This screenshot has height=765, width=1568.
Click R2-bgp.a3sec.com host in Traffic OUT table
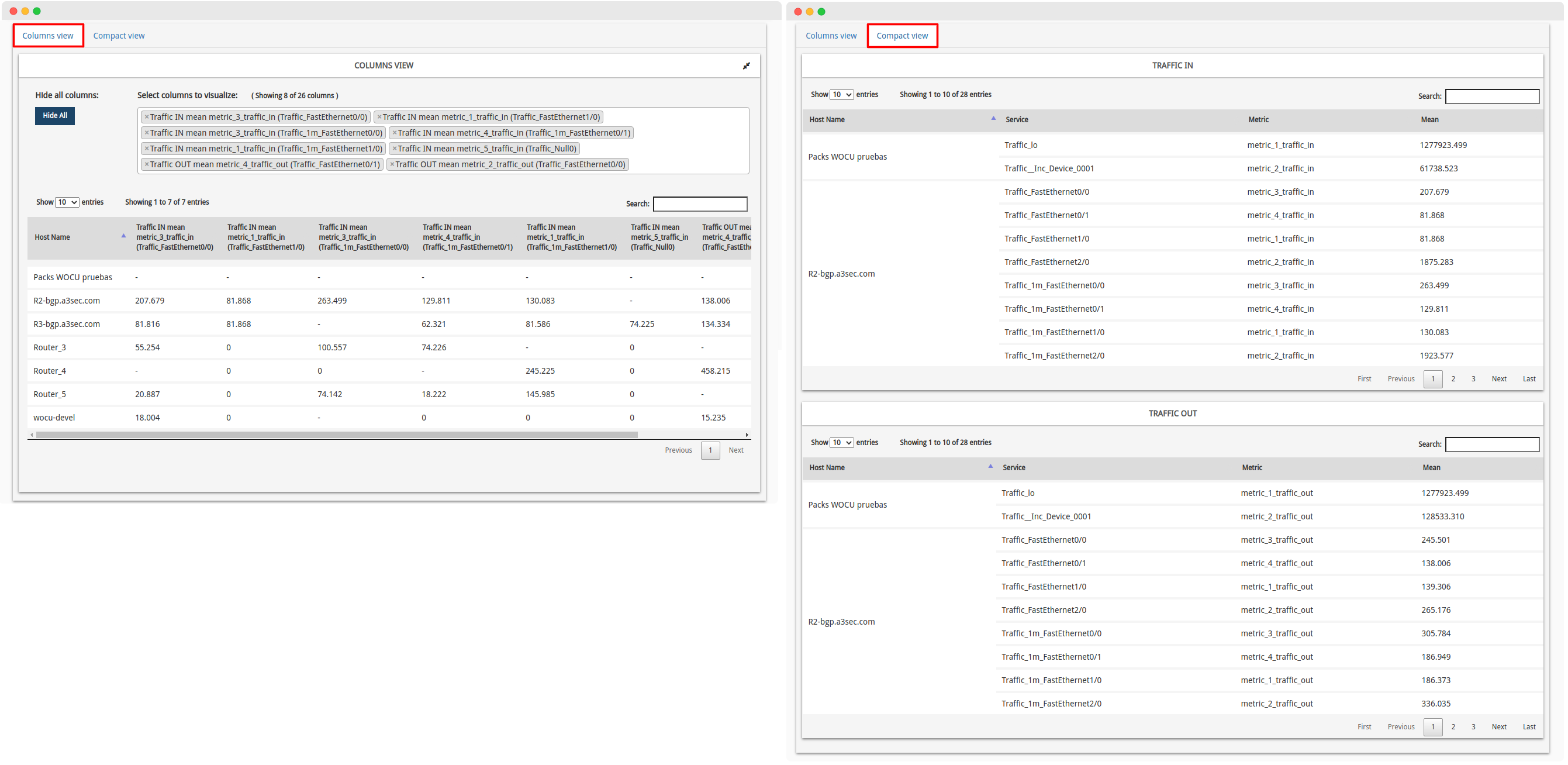click(x=841, y=622)
